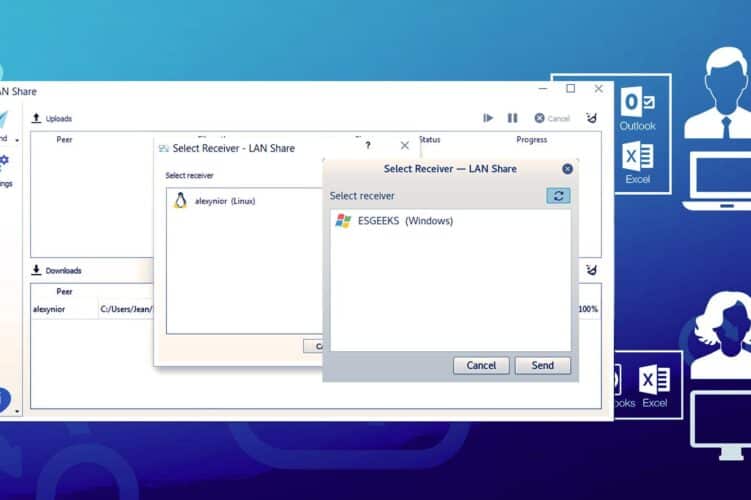Click the Uploads upload-arrow icon

pyautogui.click(x=36, y=118)
